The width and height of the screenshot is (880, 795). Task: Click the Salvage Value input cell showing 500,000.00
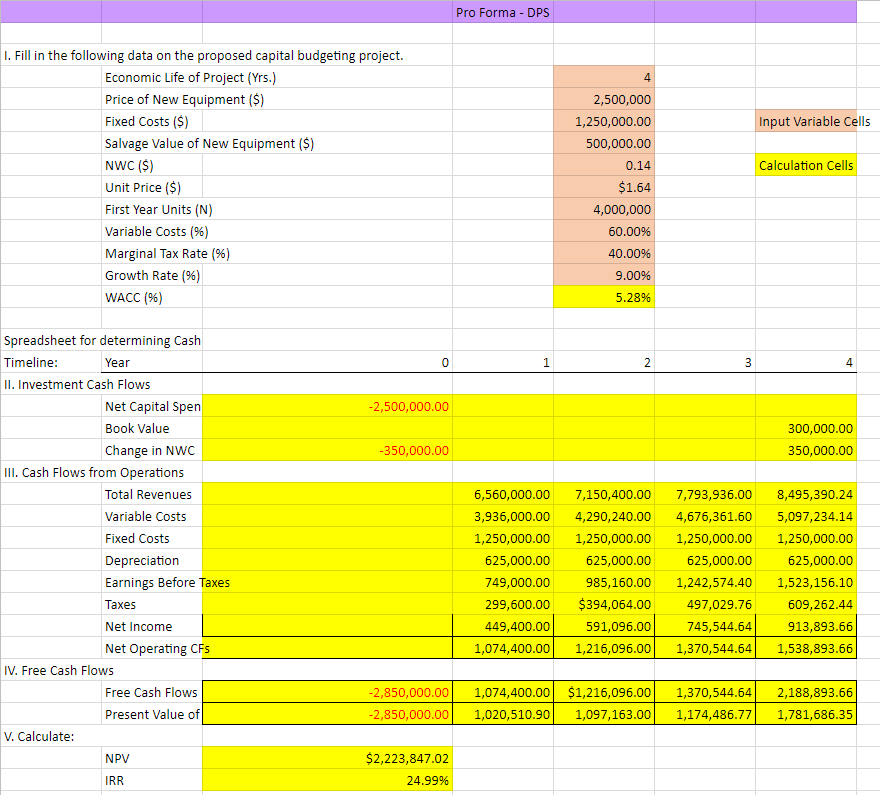coord(604,144)
